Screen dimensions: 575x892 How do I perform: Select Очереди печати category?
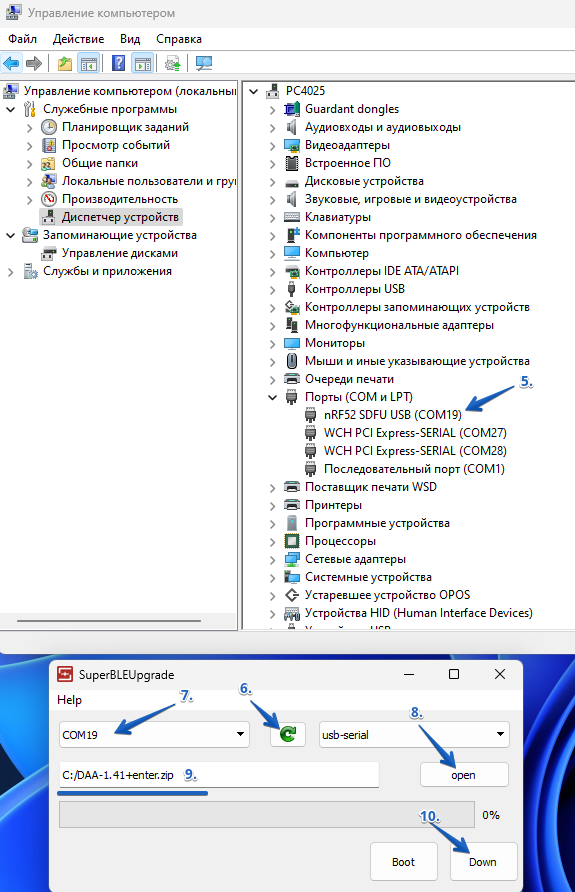tap(349, 379)
